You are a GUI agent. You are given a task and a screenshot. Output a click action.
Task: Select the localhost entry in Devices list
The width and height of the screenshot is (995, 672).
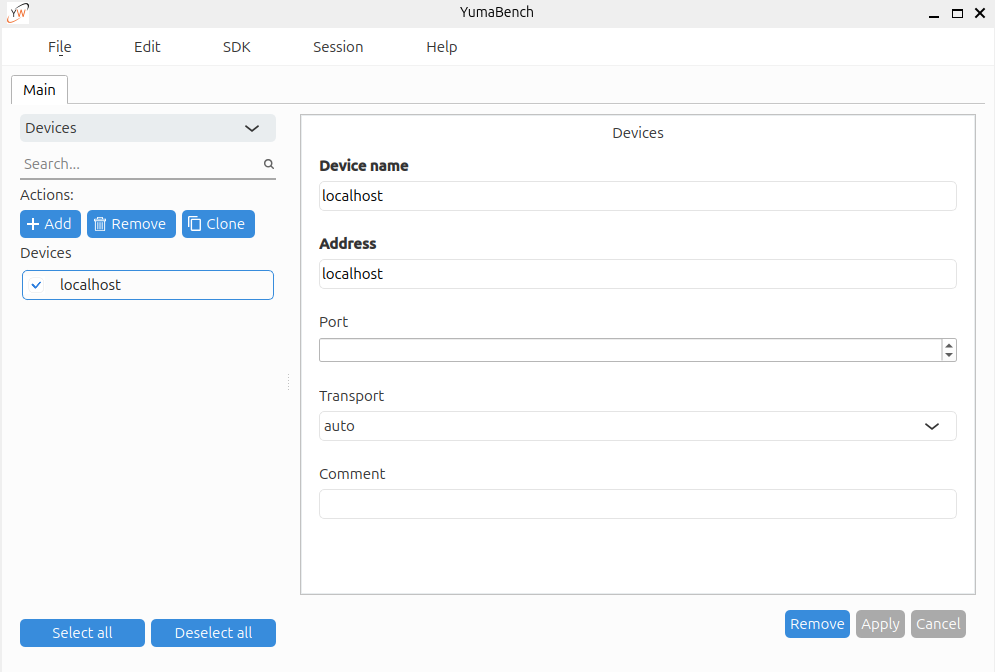tap(148, 285)
